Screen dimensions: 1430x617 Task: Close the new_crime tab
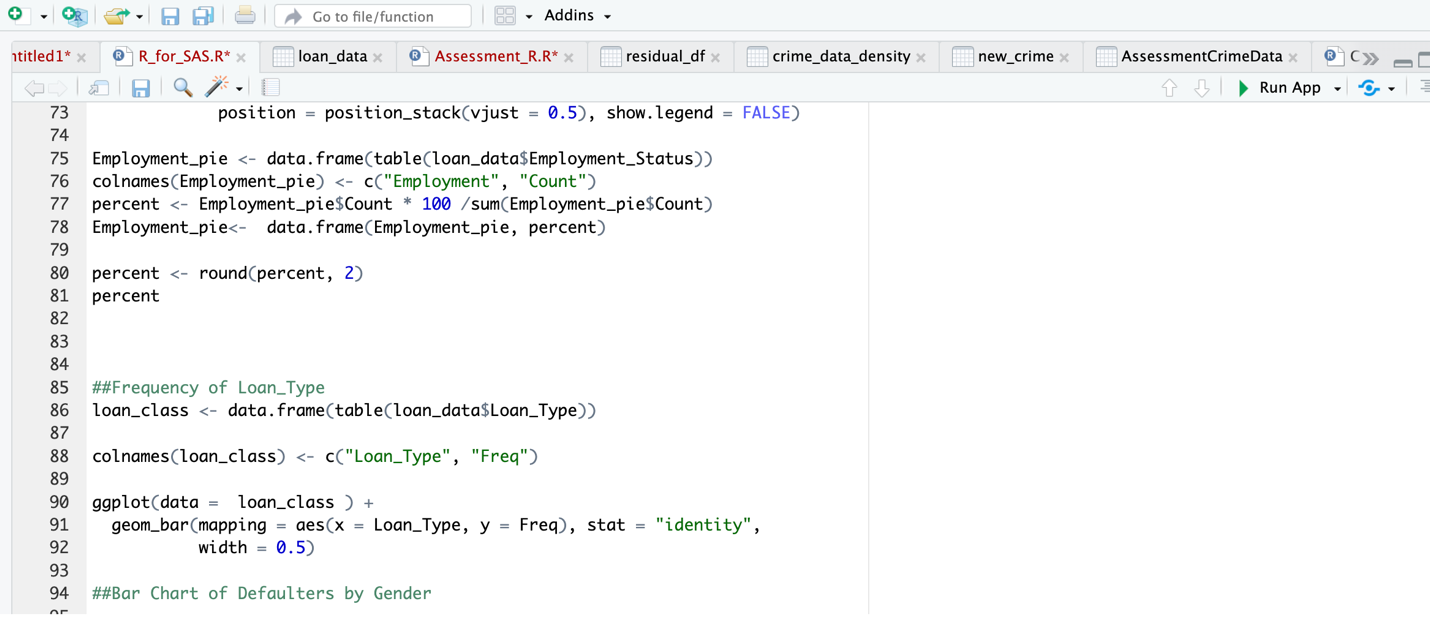1064,58
